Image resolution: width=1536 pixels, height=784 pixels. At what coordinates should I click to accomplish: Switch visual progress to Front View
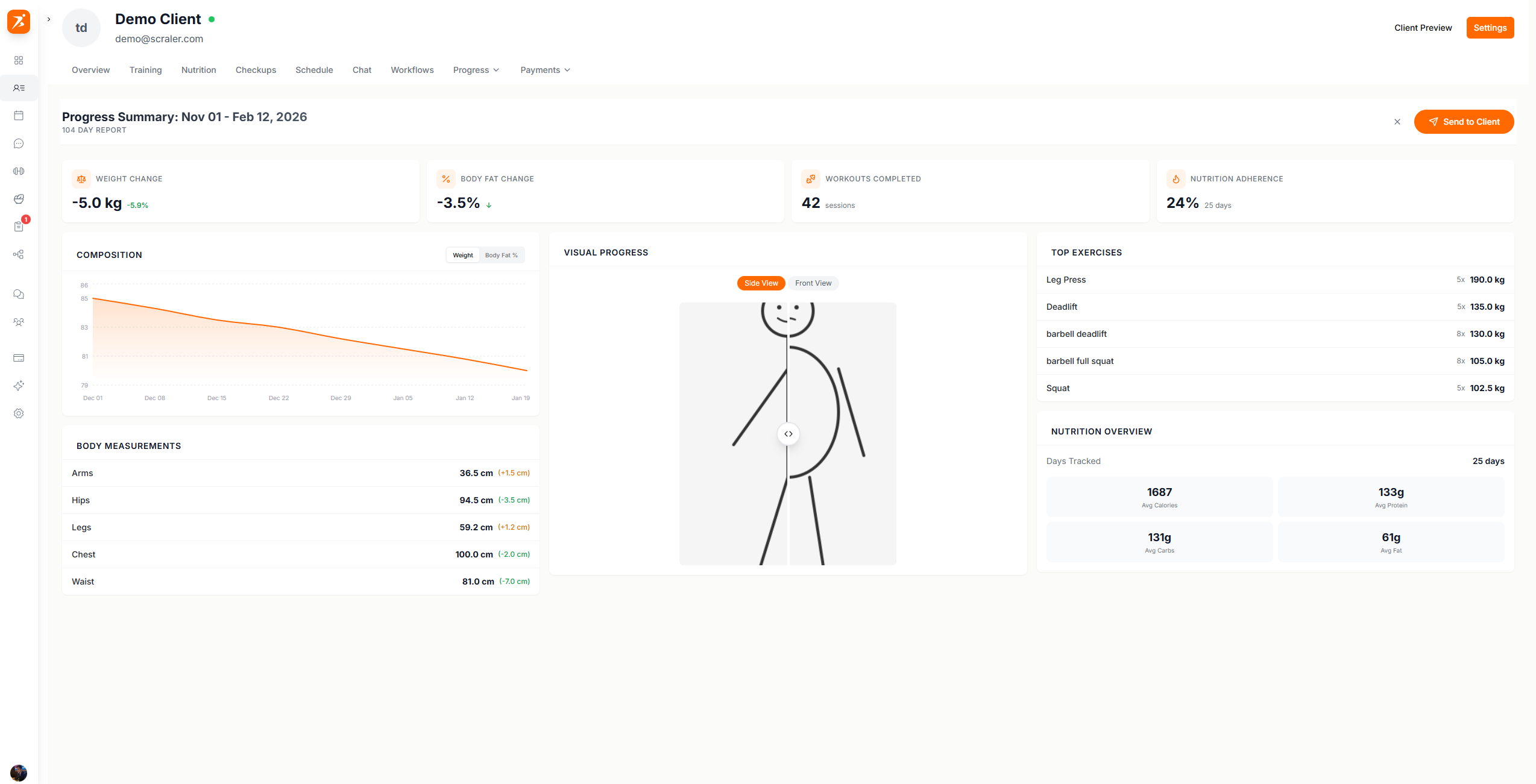(x=813, y=283)
